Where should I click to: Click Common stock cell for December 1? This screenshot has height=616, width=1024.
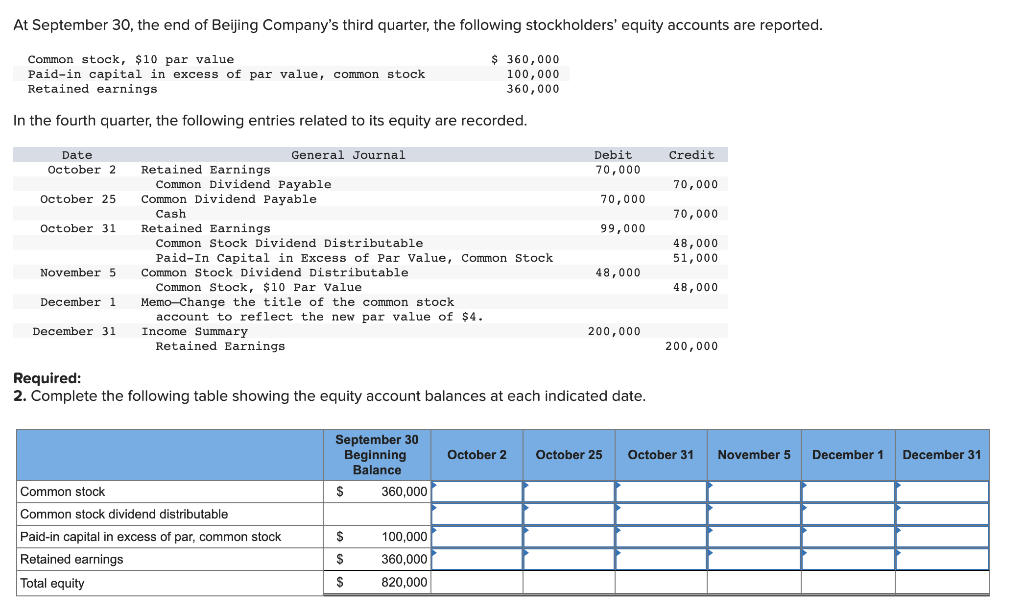click(848, 491)
